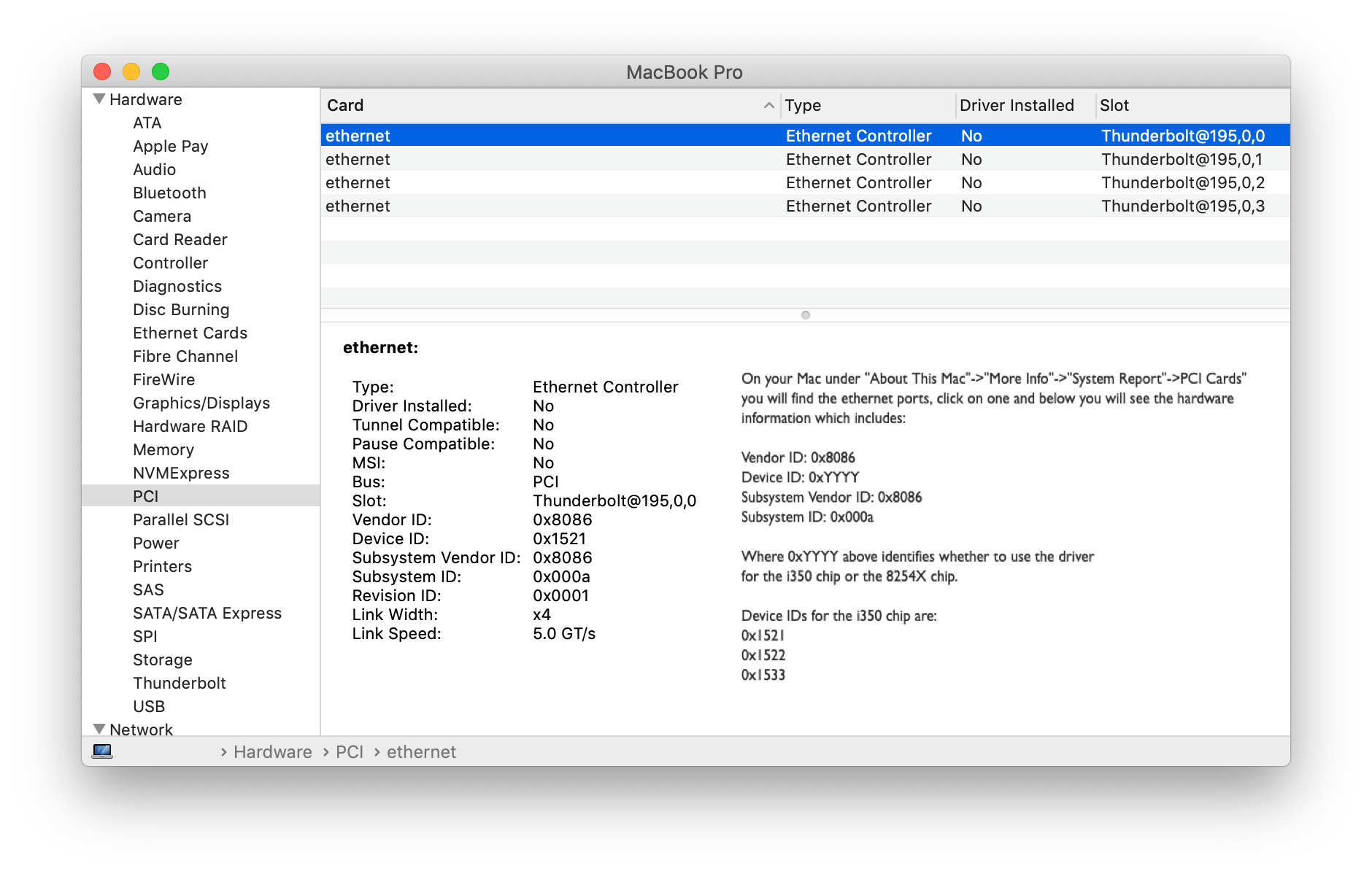Open SATA/SATA Express section

(207, 613)
